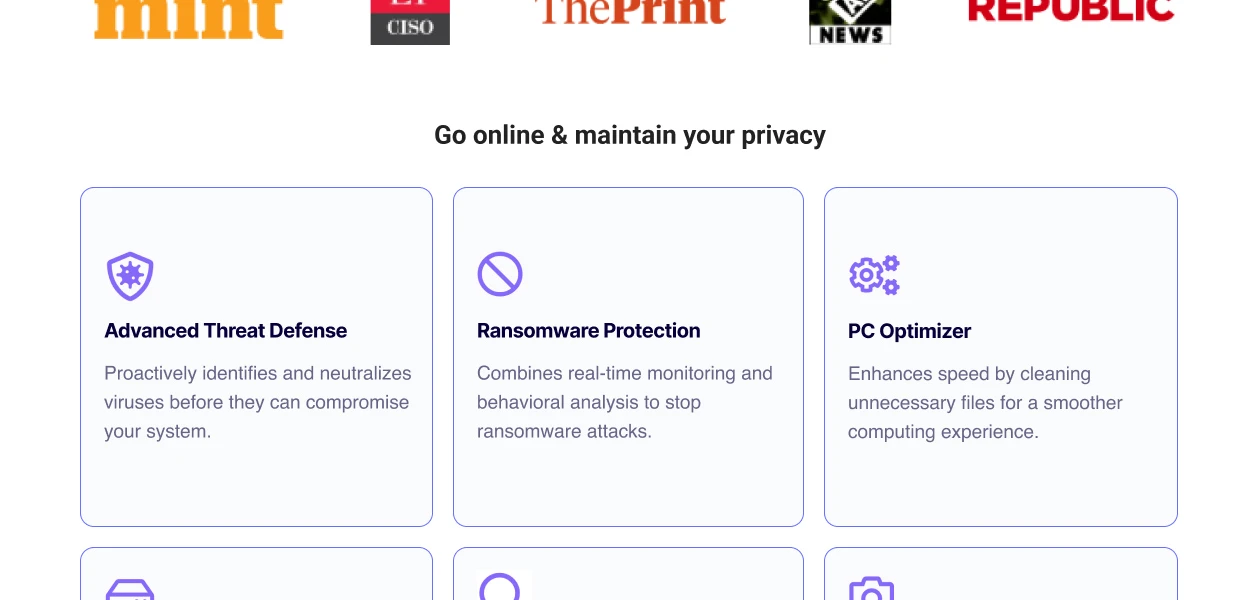
Task: Open the Mint logo
Action: coord(189,20)
